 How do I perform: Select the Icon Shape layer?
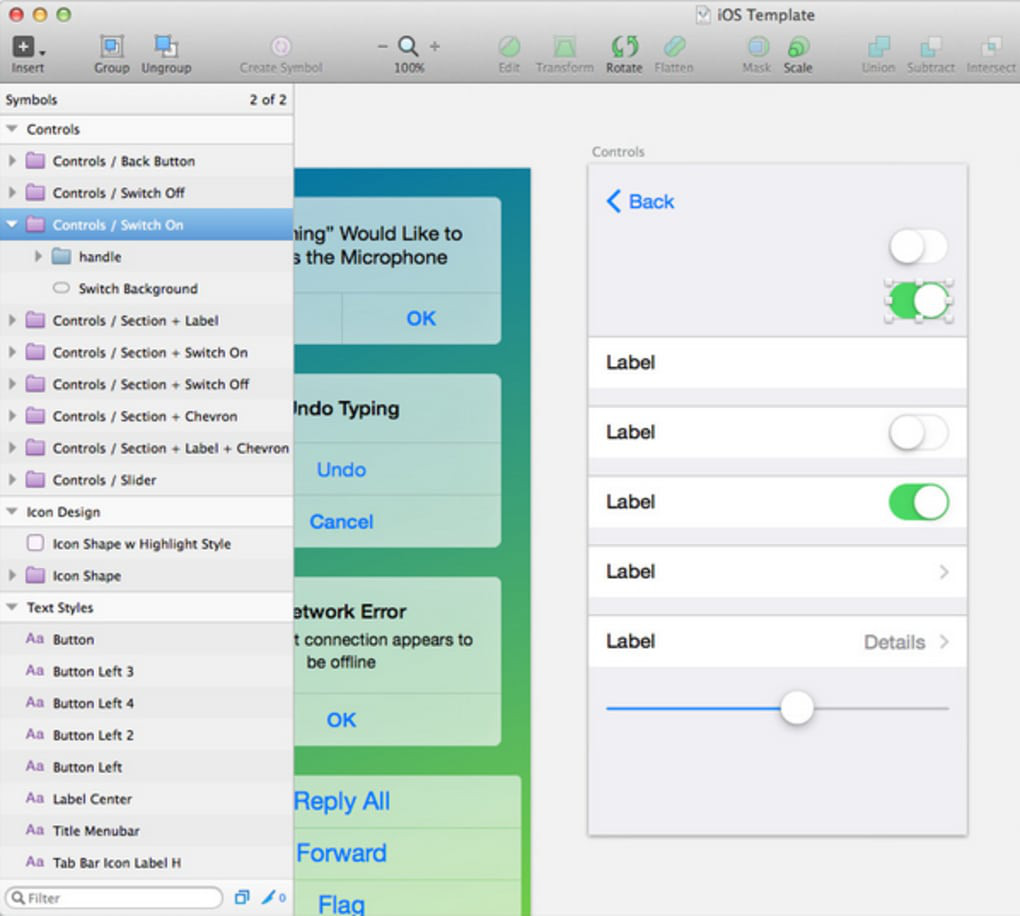click(146, 575)
